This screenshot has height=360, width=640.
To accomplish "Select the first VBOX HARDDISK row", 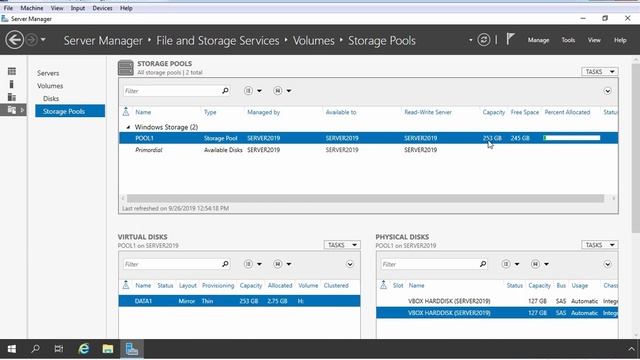I will (497, 301).
